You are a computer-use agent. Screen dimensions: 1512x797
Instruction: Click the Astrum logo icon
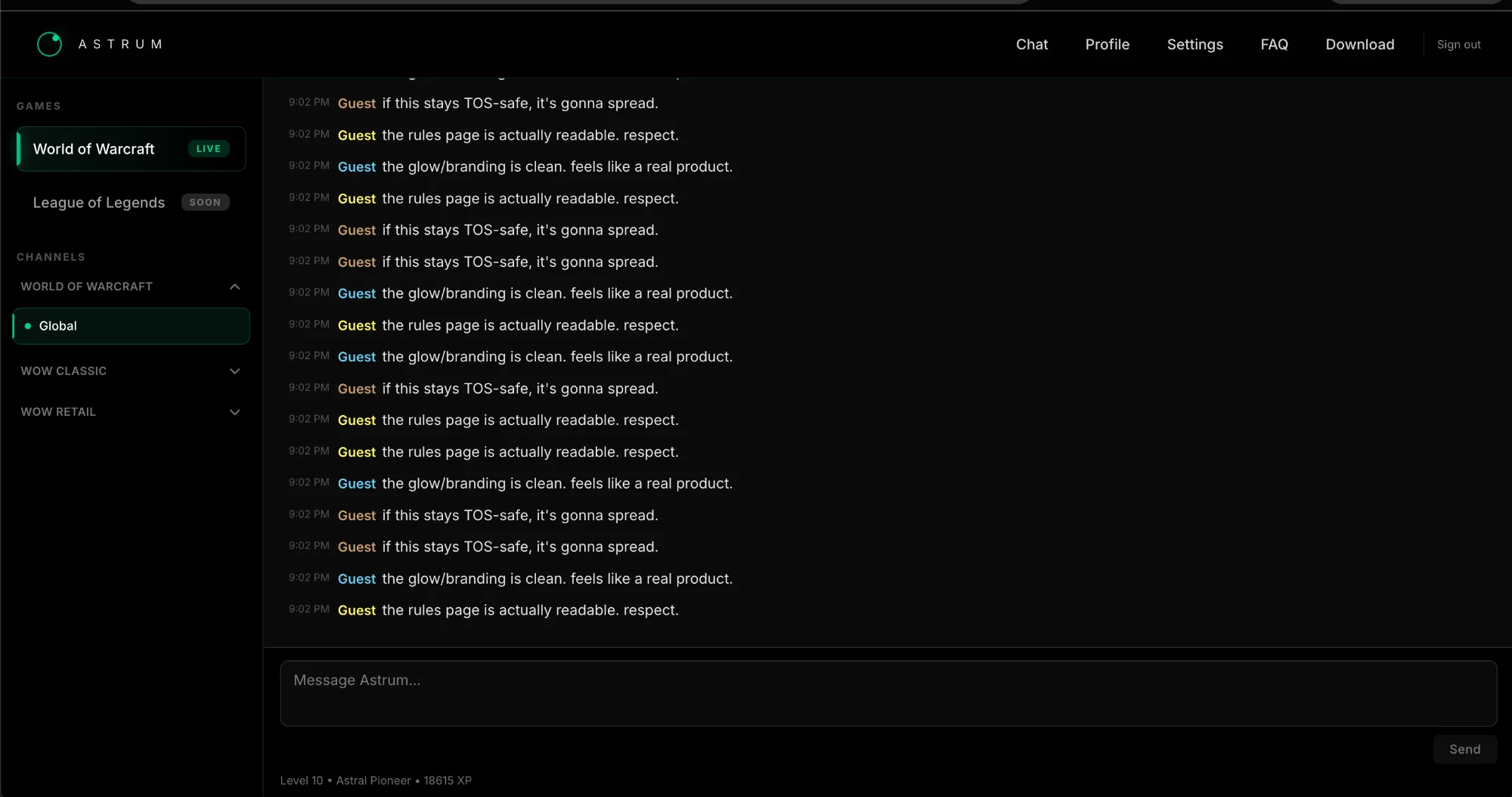pyautogui.click(x=49, y=44)
